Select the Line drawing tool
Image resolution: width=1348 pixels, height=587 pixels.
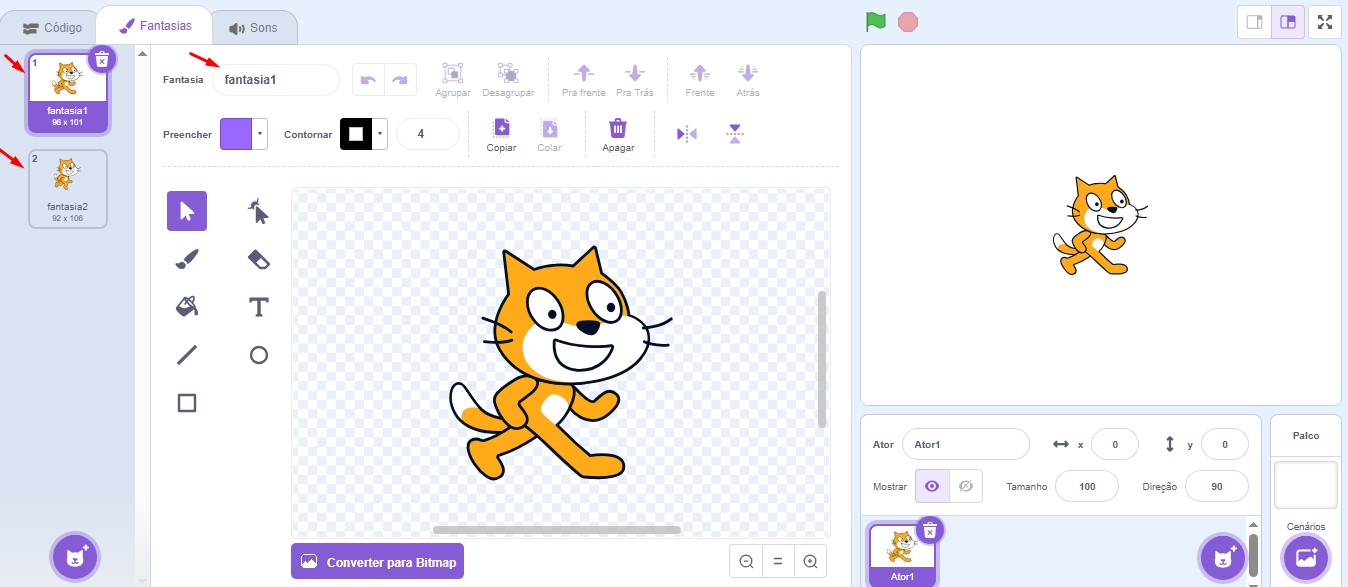187,355
